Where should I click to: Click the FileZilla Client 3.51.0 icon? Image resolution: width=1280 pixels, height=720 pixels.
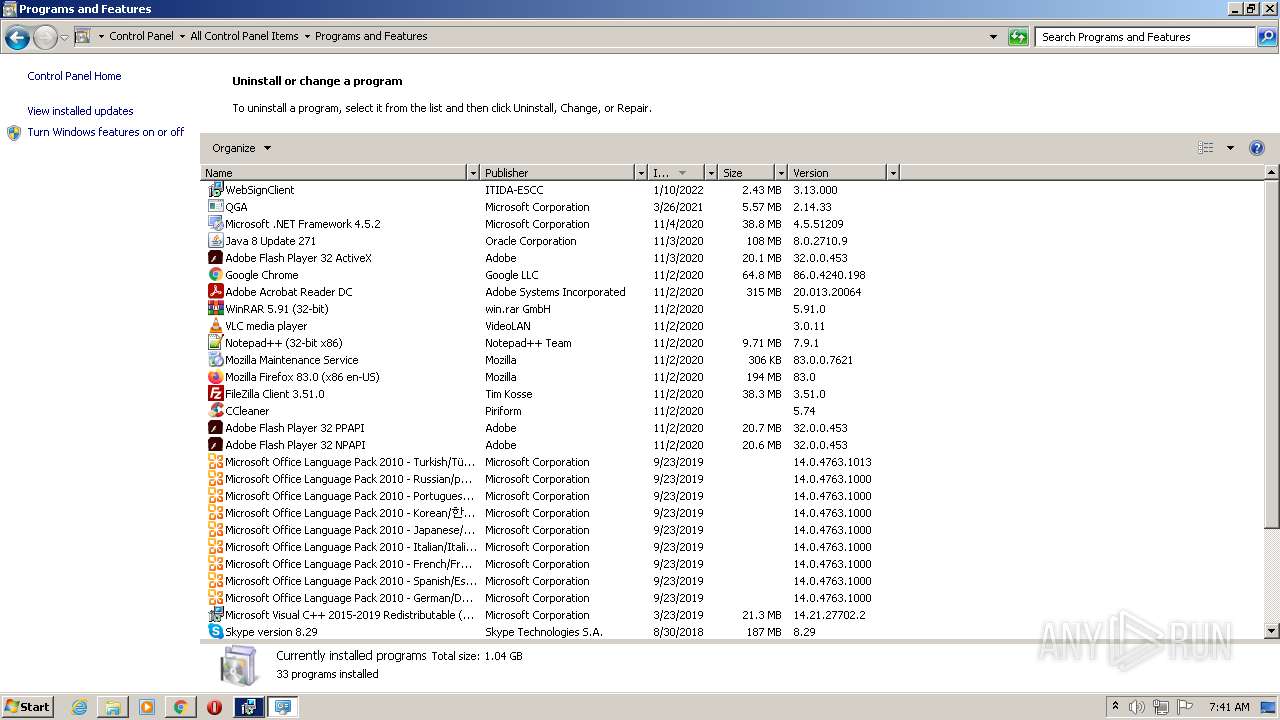click(215, 394)
